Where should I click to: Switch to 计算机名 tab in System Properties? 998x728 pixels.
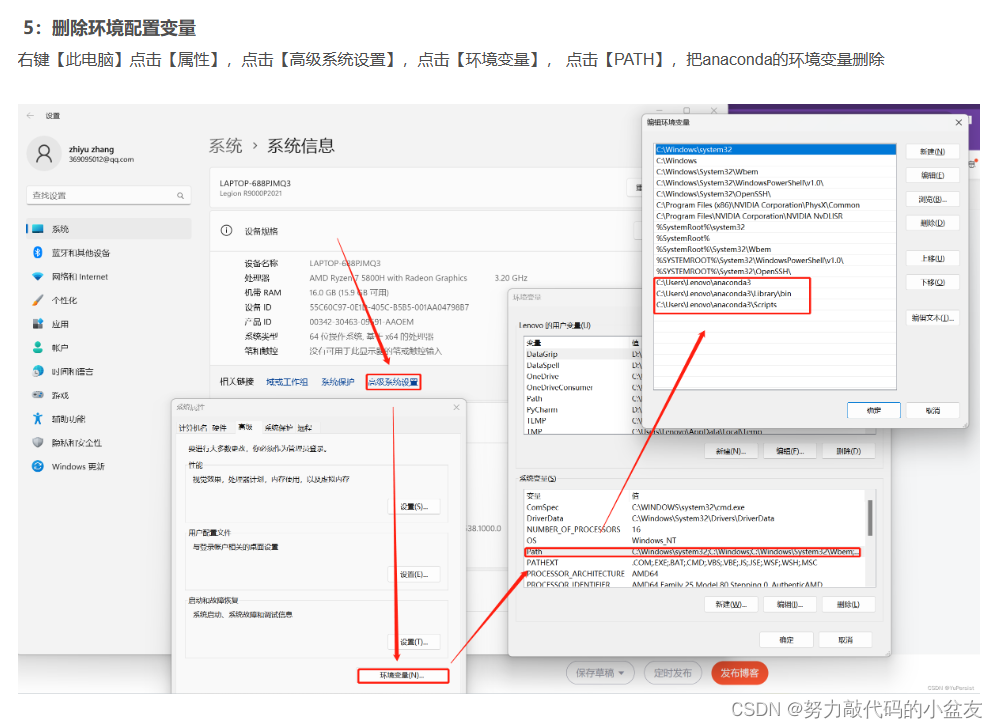pos(192,428)
